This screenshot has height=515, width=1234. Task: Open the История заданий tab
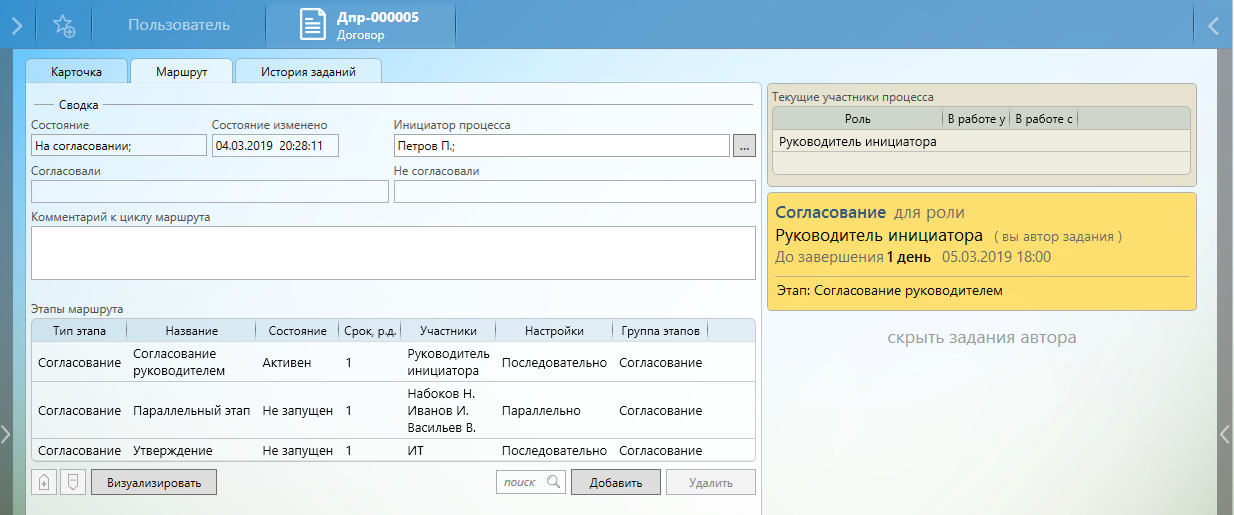pos(307,72)
